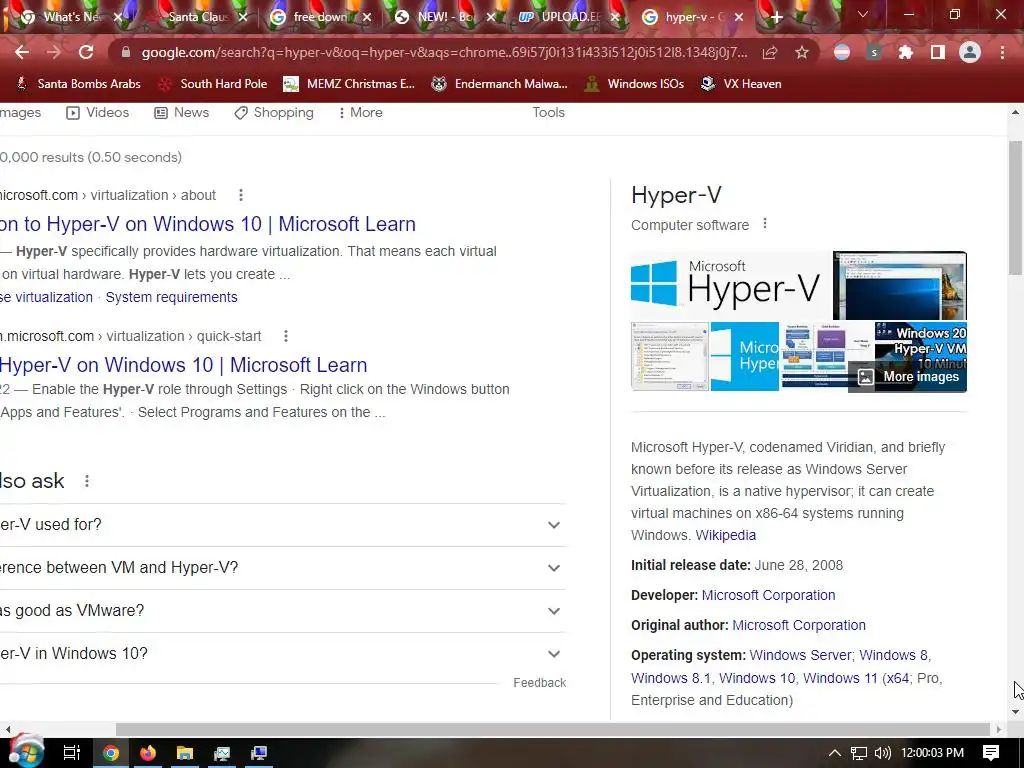Click the taskbar clock 12:00:03 PM

click(x=932, y=753)
